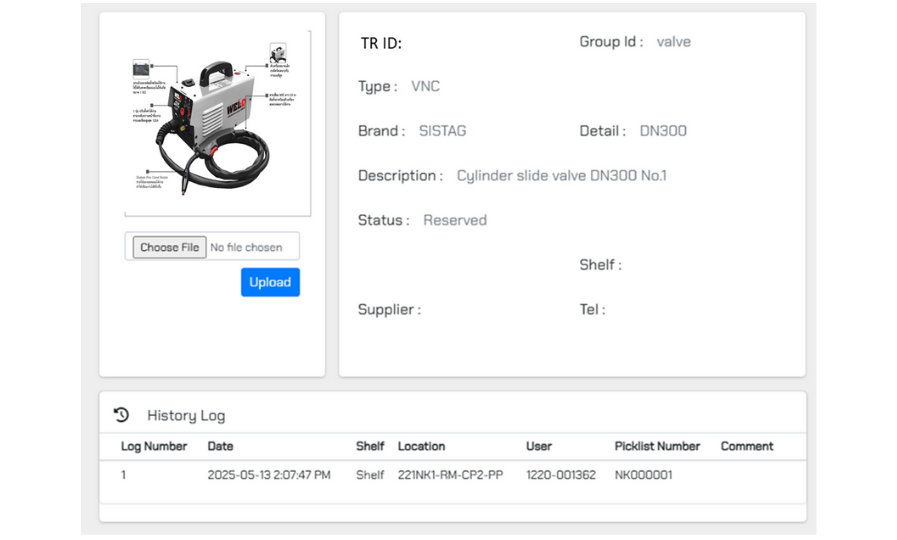
Task: Click the History Log heading
Action: (186, 415)
